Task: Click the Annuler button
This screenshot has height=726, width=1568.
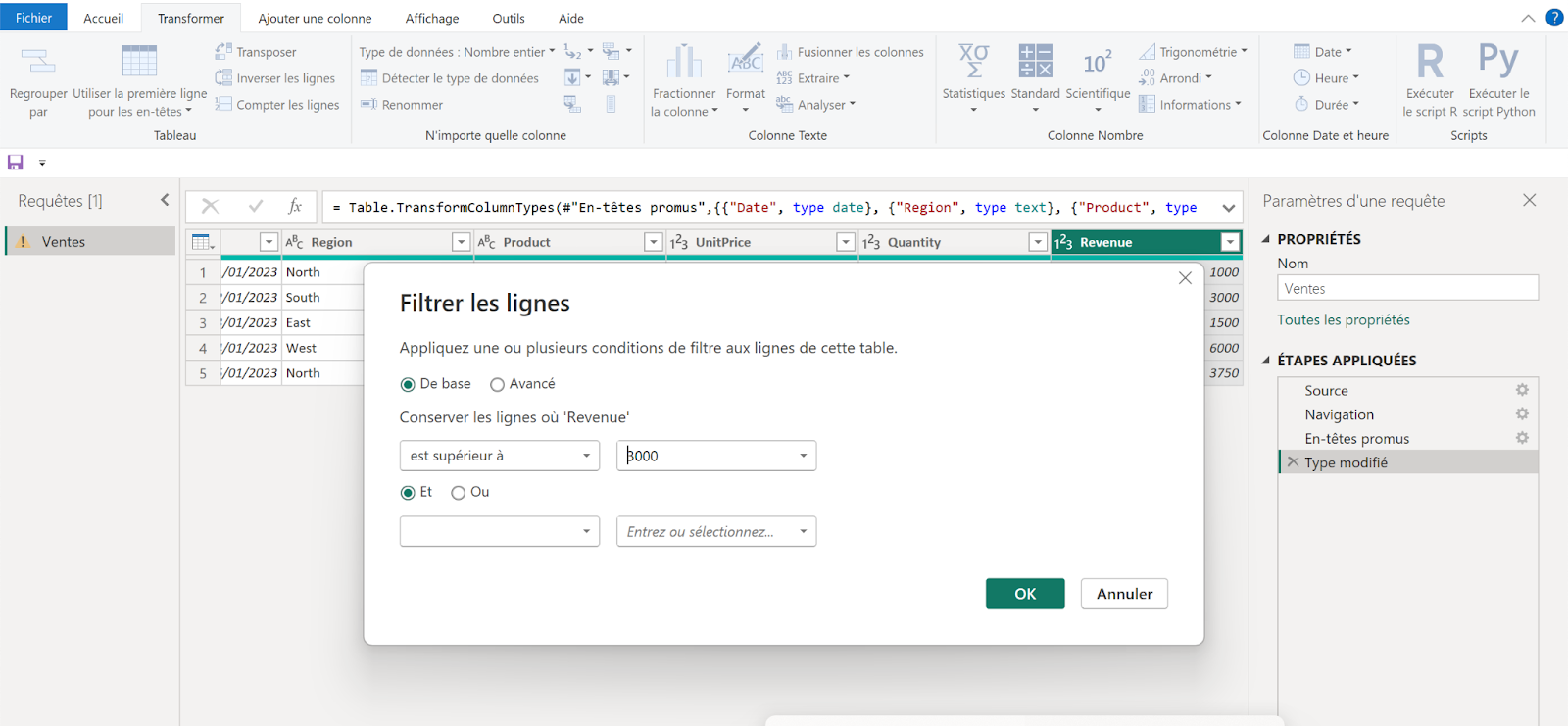Action: (1124, 594)
